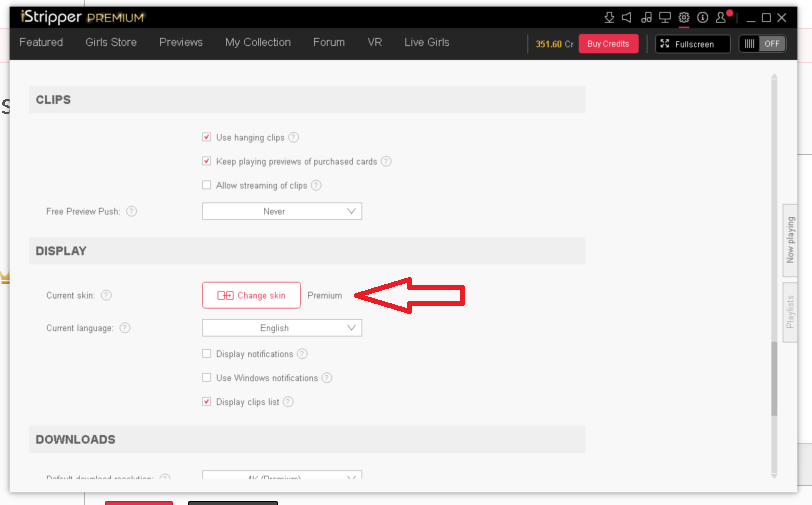Click the speaker volume icon
This screenshot has height=505, width=812.
click(x=627, y=17)
